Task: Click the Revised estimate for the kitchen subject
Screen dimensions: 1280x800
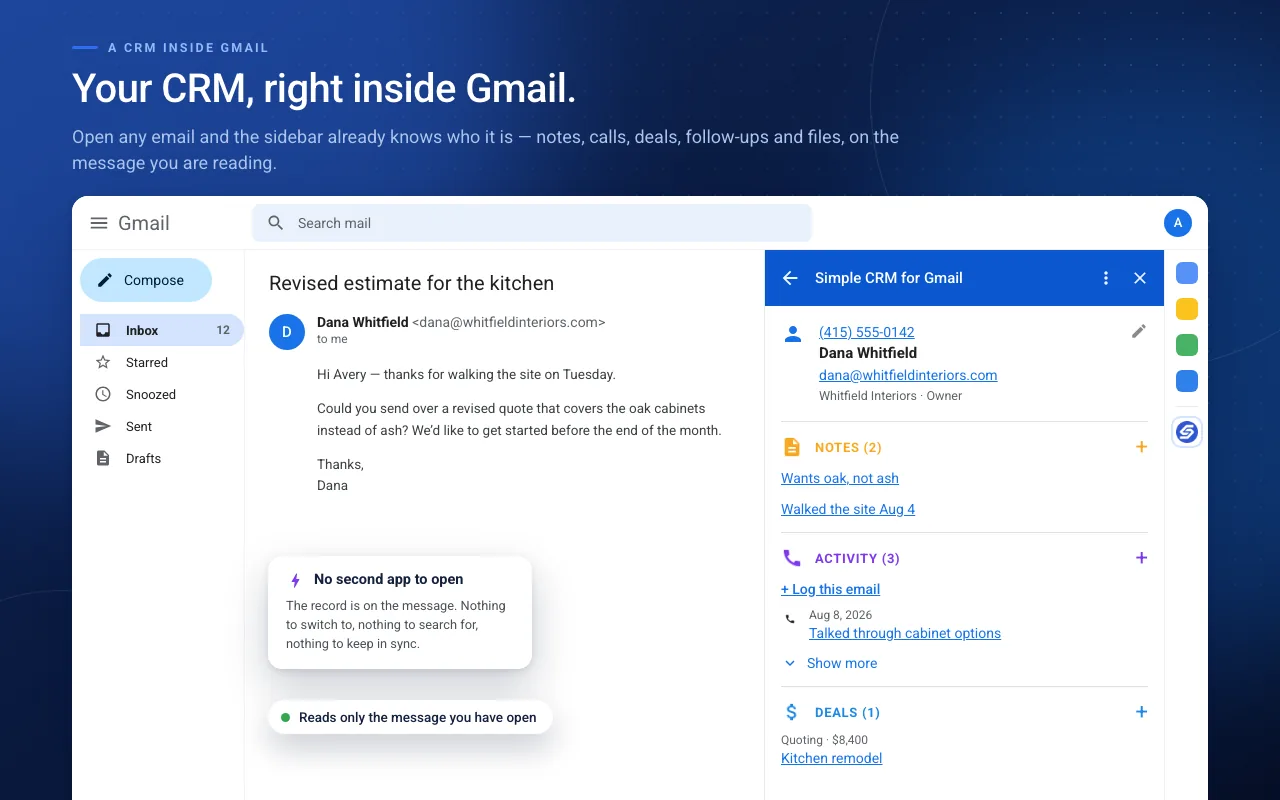Action: (411, 283)
